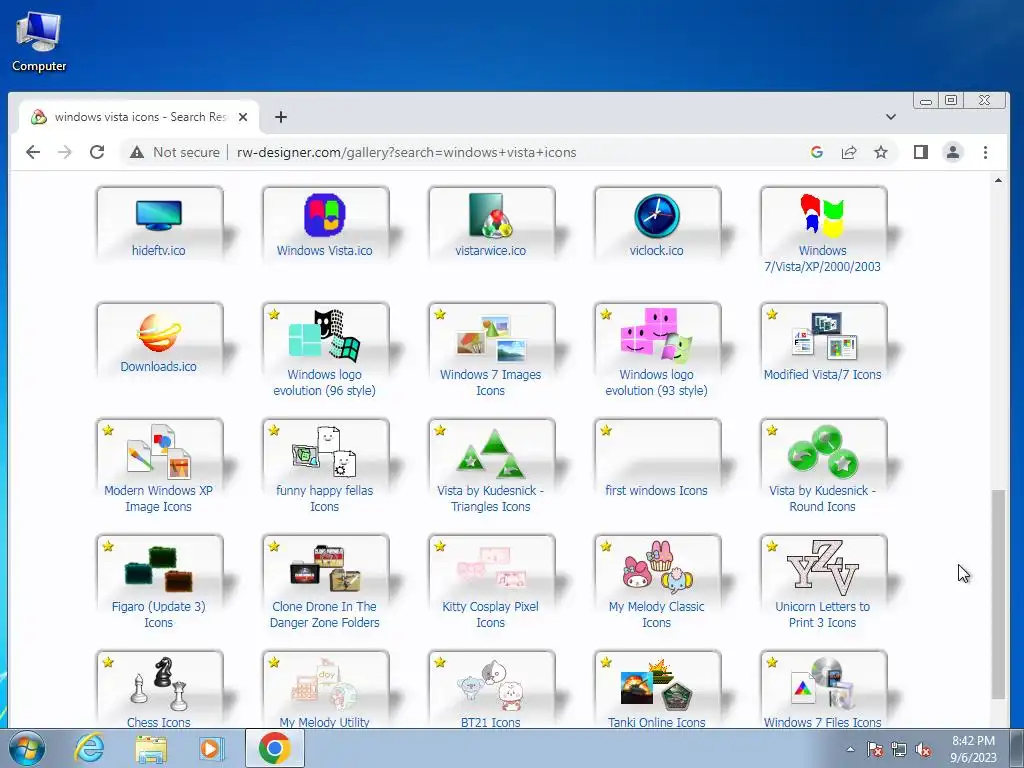Open Windows Media Player from taskbar
1024x768 pixels.
click(x=211, y=748)
